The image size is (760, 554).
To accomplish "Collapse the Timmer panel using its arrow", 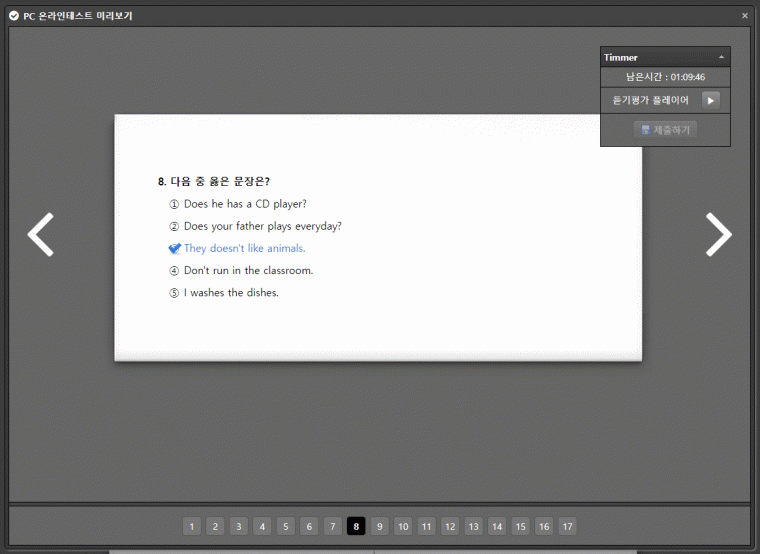I will [721, 58].
